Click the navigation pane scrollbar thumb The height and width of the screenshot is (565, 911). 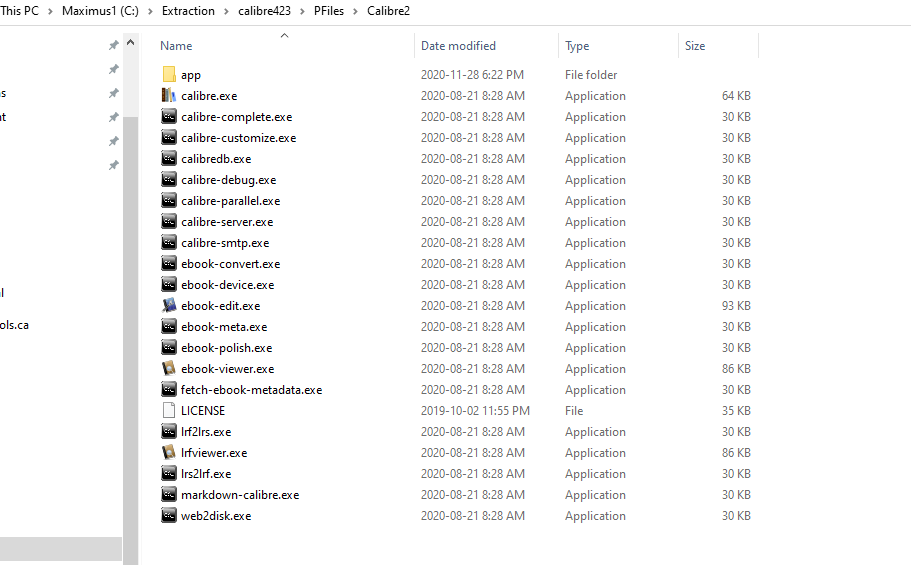pos(131,340)
